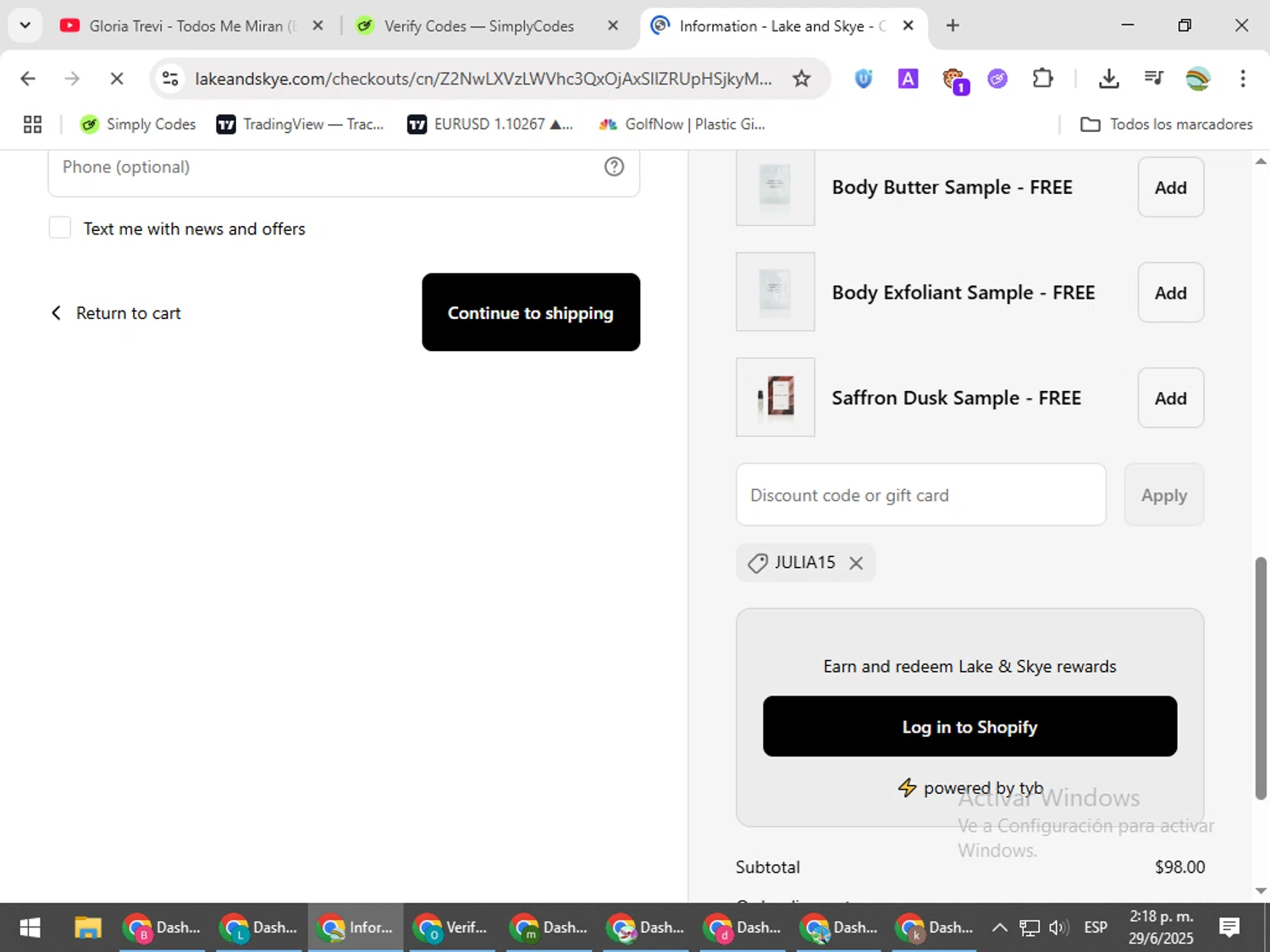Open the network tray icon

tap(1029, 928)
